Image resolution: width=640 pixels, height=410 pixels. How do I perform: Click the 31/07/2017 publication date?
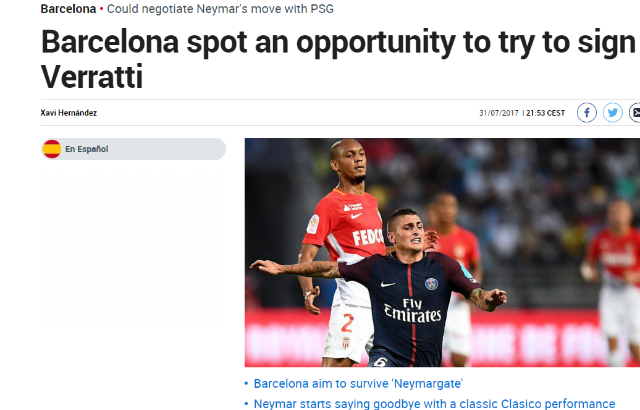498,113
